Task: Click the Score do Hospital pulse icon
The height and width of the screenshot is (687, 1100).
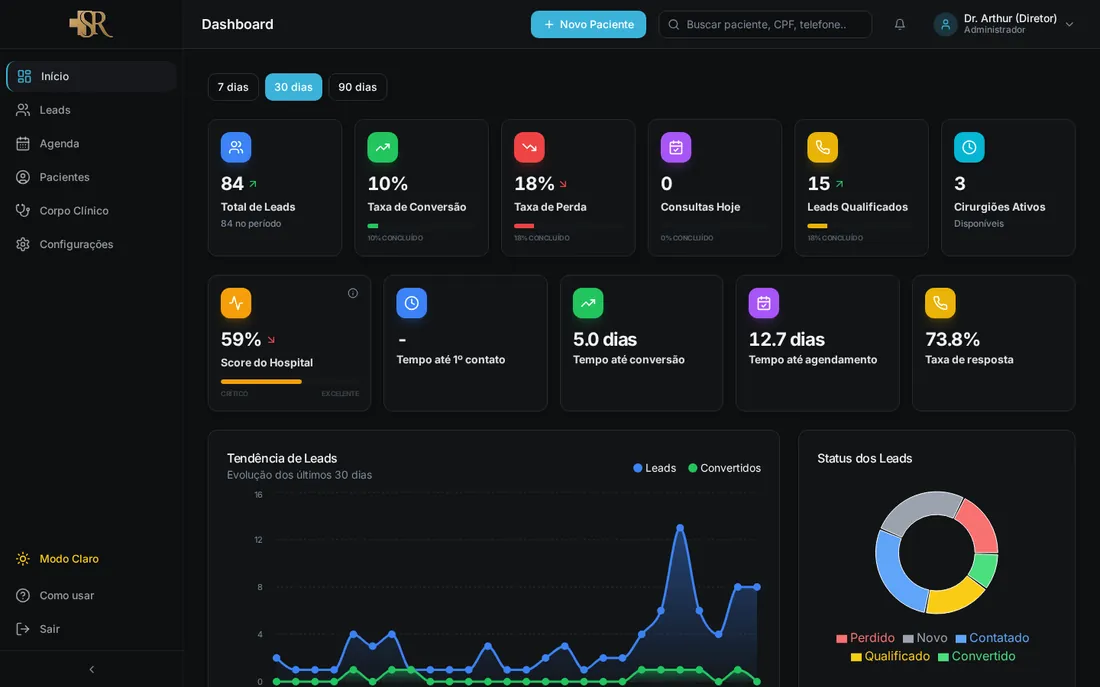Action: coord(236,303)
